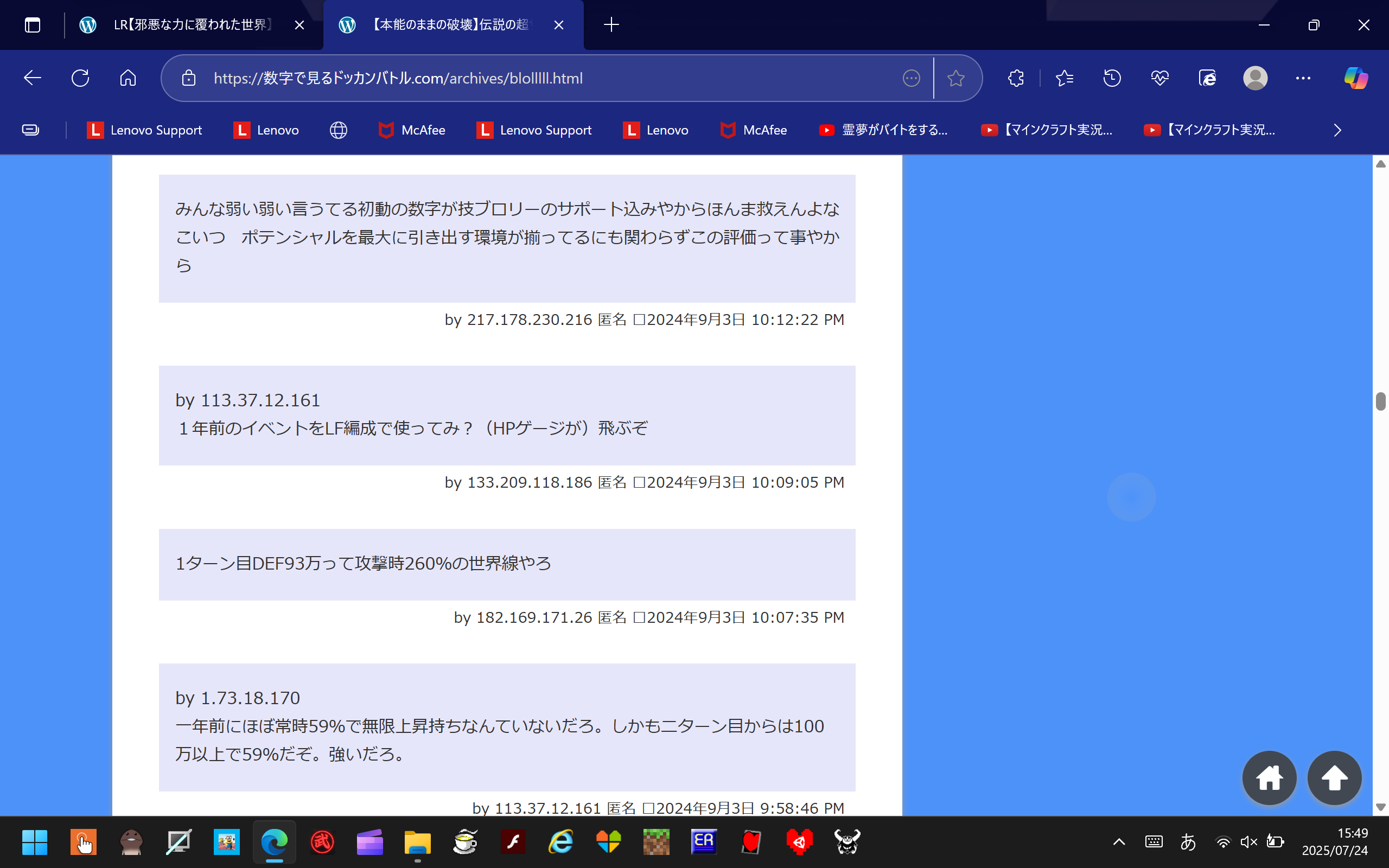This screenshot has height=868, width=1389.
Task: Open the Windows Start menu
Action: (34, 842)
